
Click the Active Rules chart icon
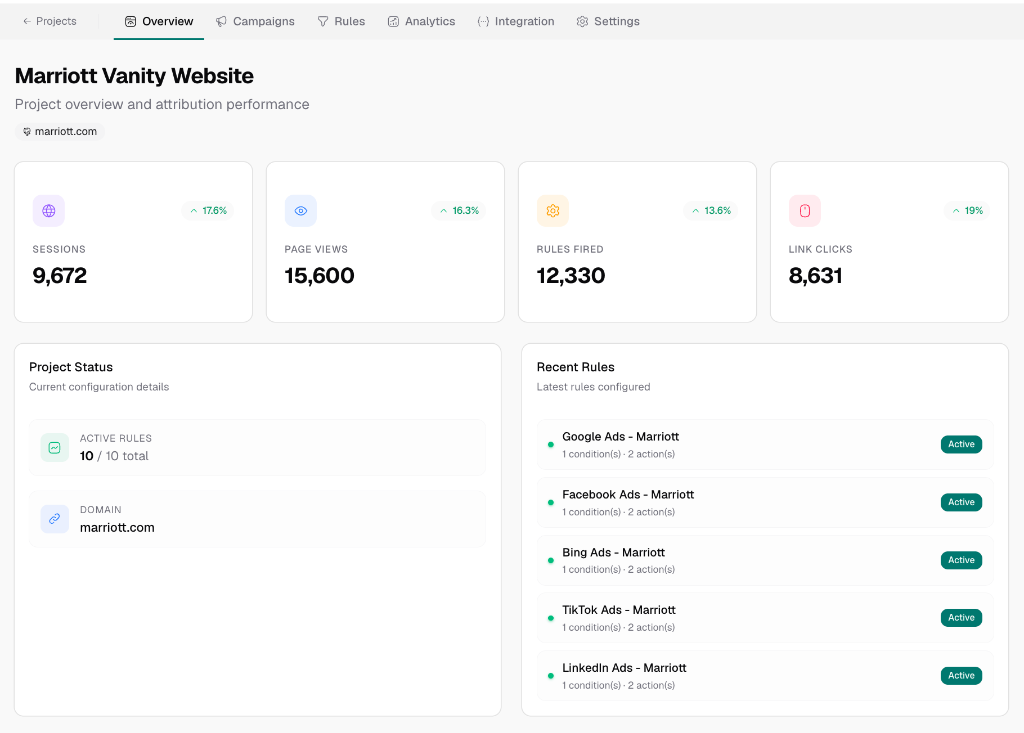click(x=55, y=448)
